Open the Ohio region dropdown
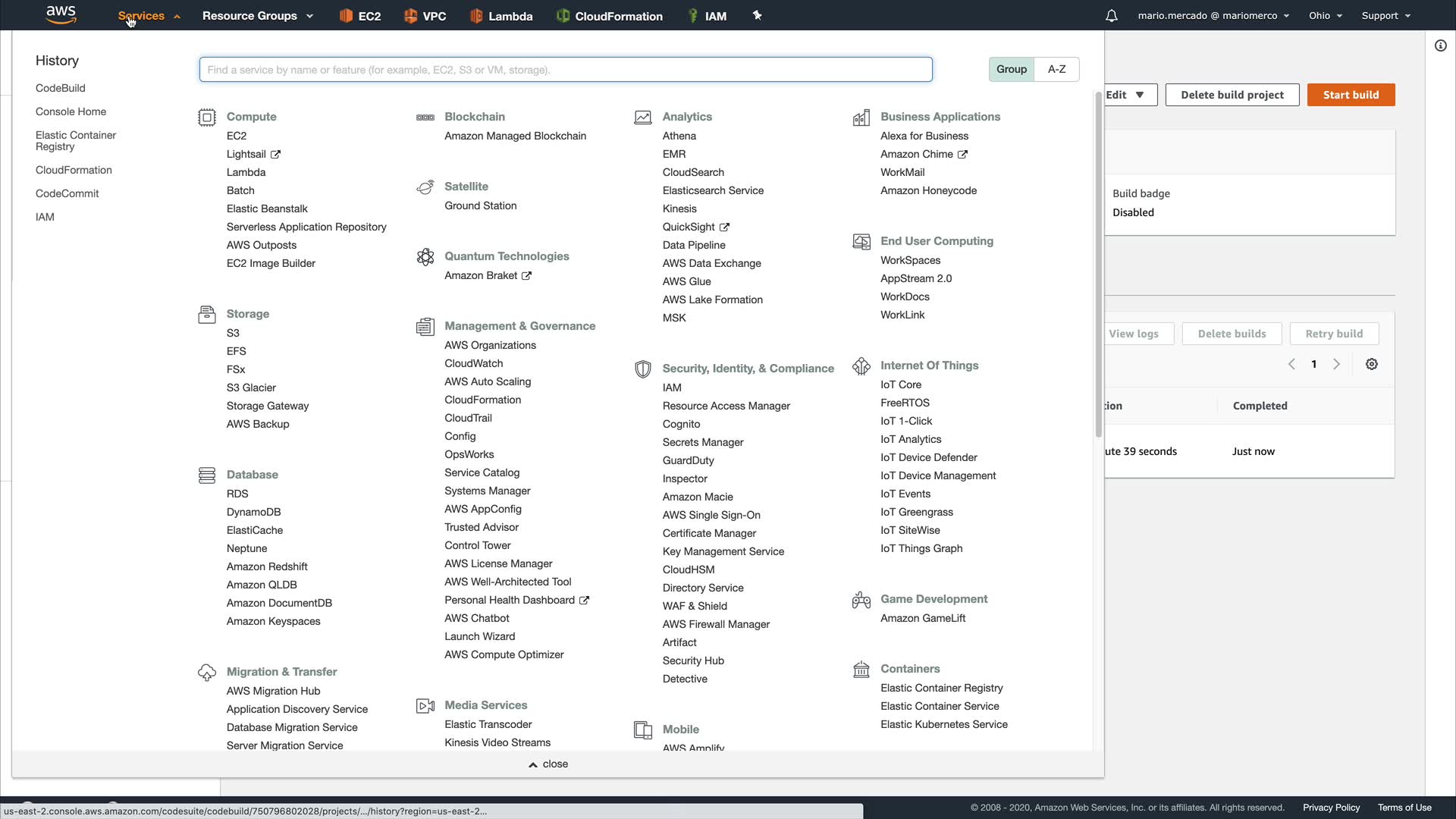This screenshot has width=1456, height=819. pos(1325,16)
